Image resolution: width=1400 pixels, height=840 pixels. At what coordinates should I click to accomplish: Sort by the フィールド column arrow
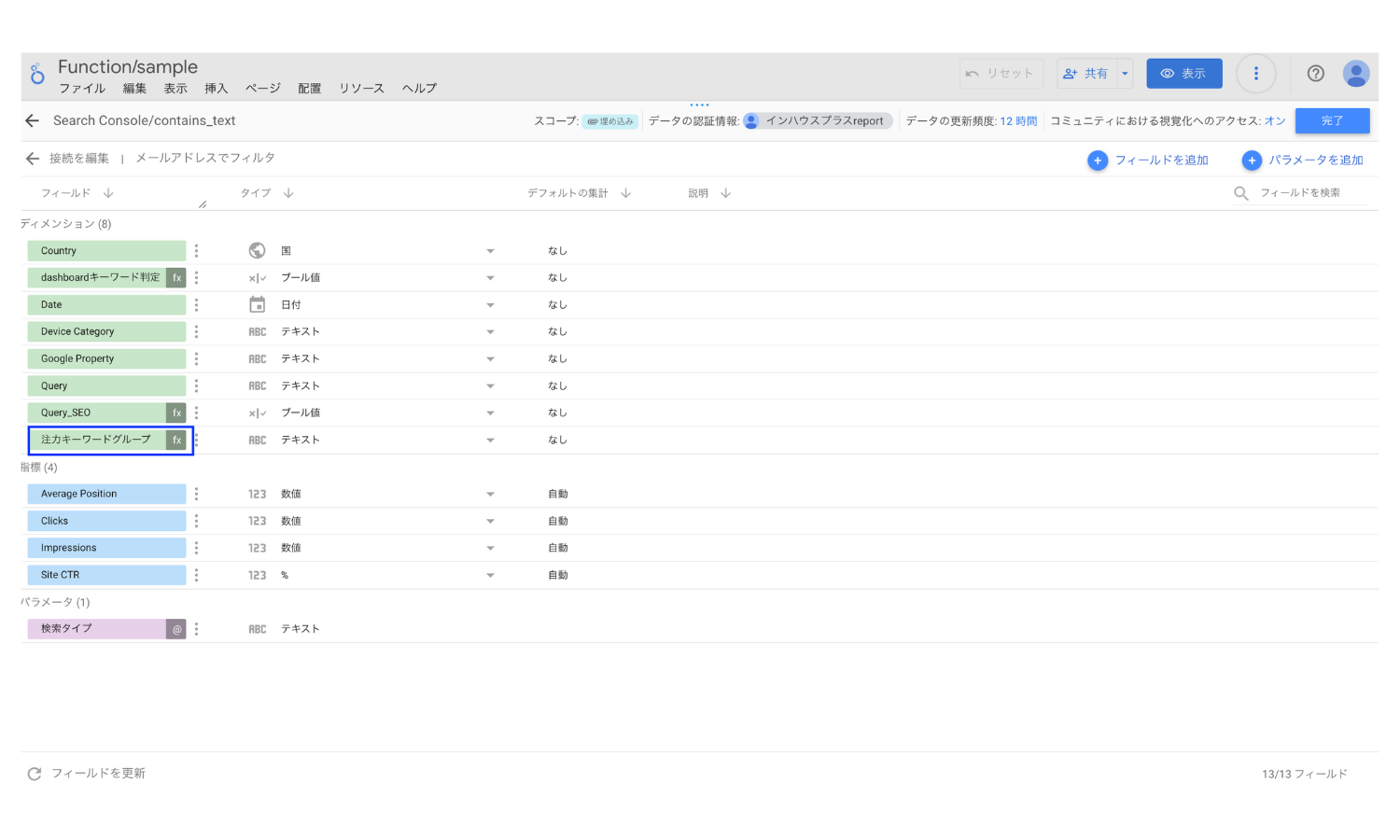(x=108, y=193)
